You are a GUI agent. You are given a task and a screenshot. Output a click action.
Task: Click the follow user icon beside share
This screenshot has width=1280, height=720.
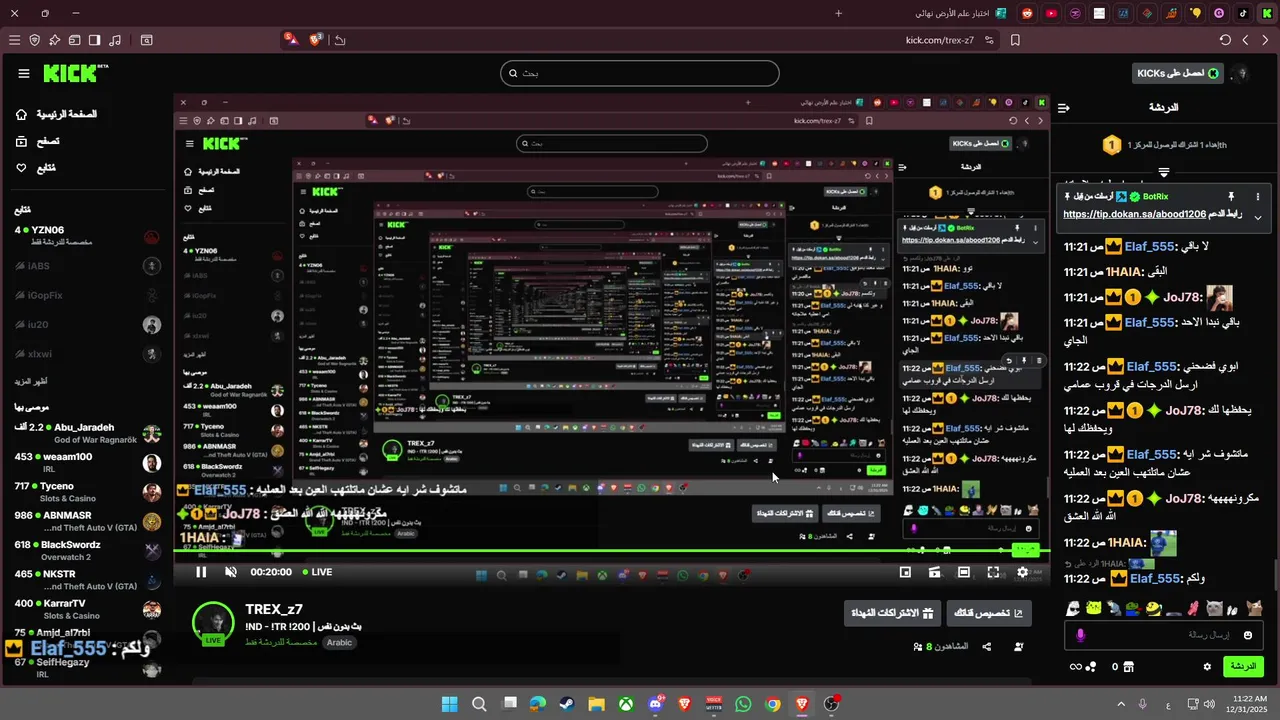1019,646
